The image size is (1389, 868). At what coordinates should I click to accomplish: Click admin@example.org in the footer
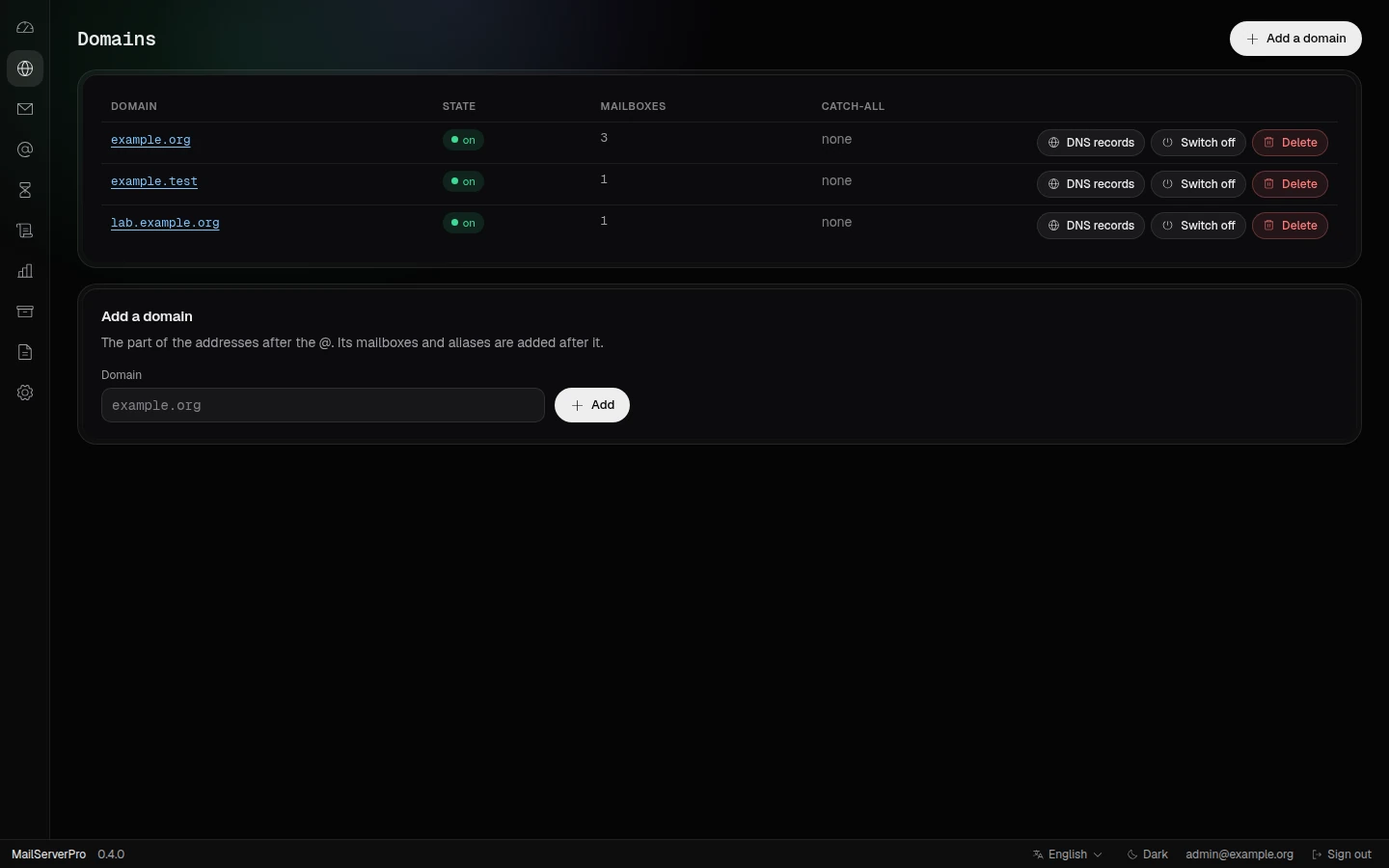point(1239,854)
